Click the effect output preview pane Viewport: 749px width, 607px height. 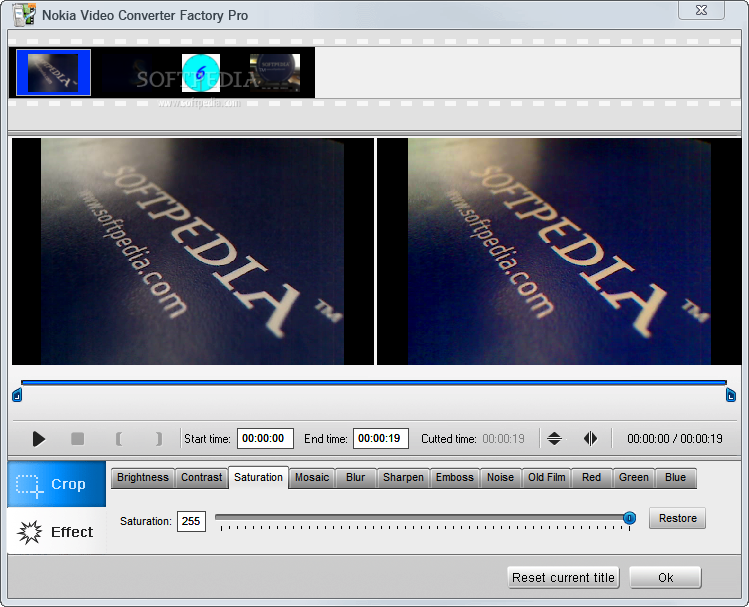[x=559, y=251]
